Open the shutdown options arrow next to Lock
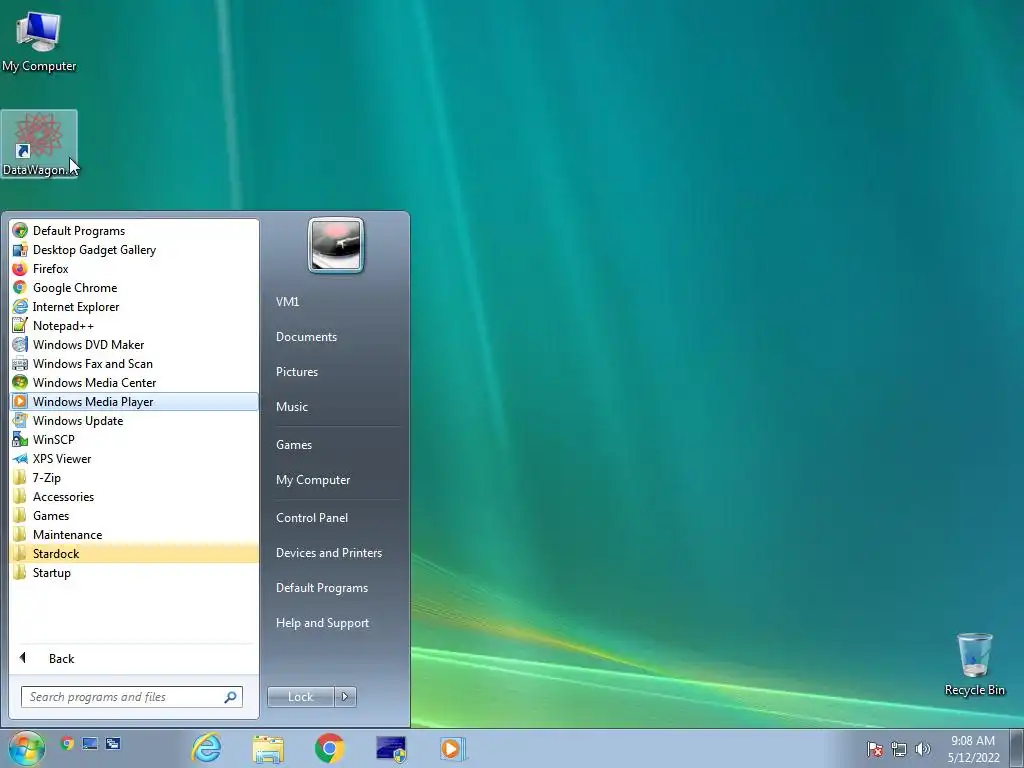This screenshot has height=768, width=1024. 345,697
